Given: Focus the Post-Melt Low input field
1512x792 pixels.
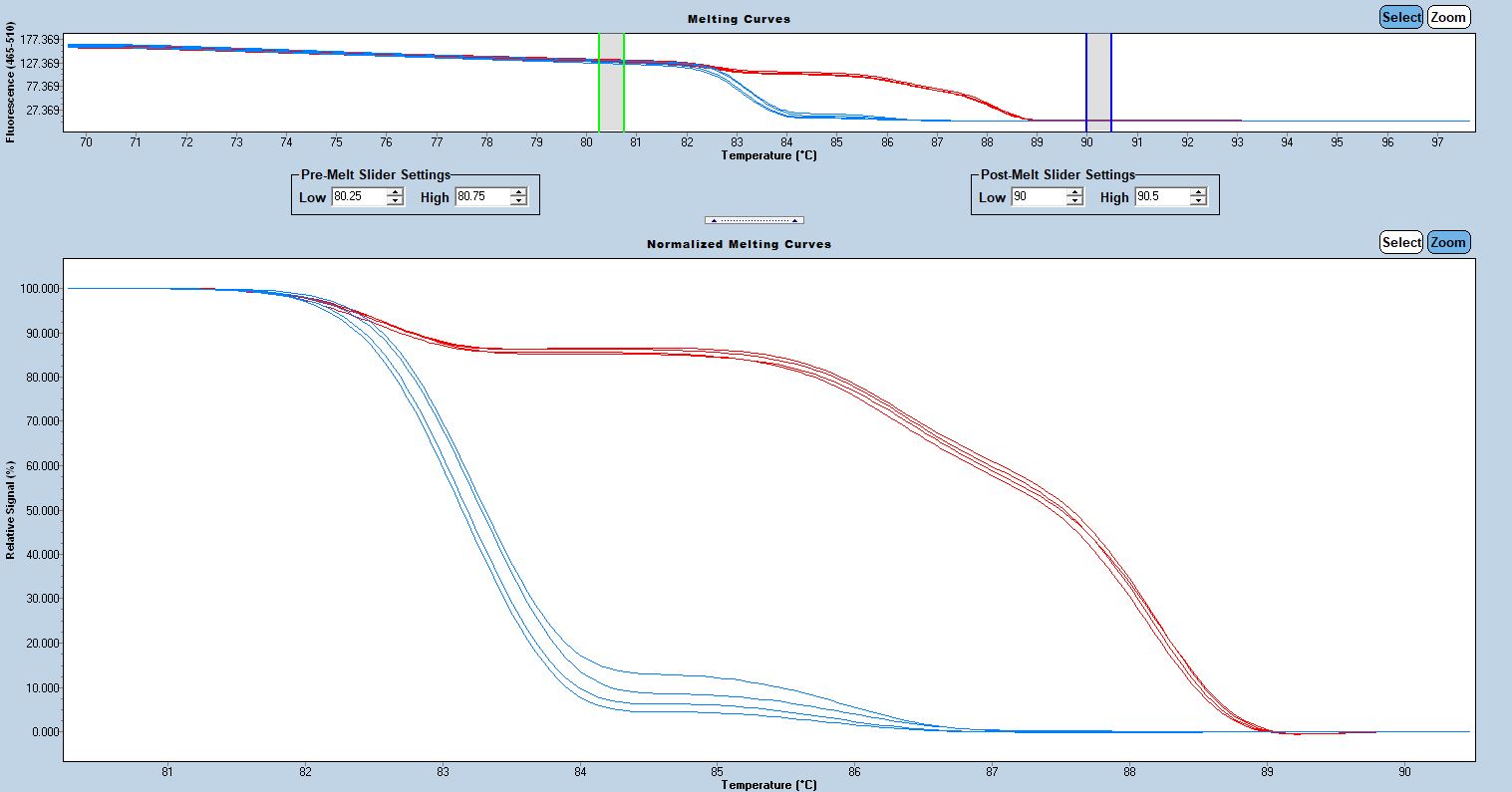Looking at the screenshot, I should (1038, 197).
